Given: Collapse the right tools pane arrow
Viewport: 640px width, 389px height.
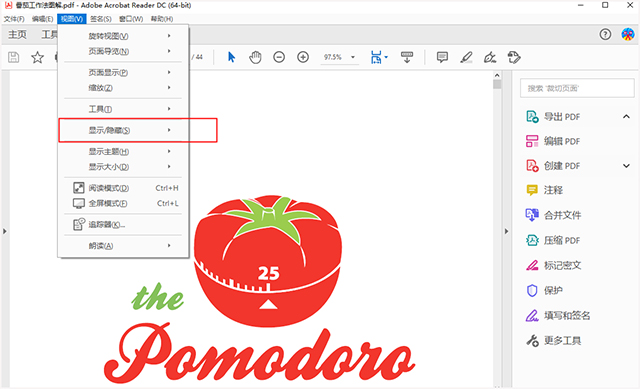Looking at the screenshot, I should coord(507,231).
